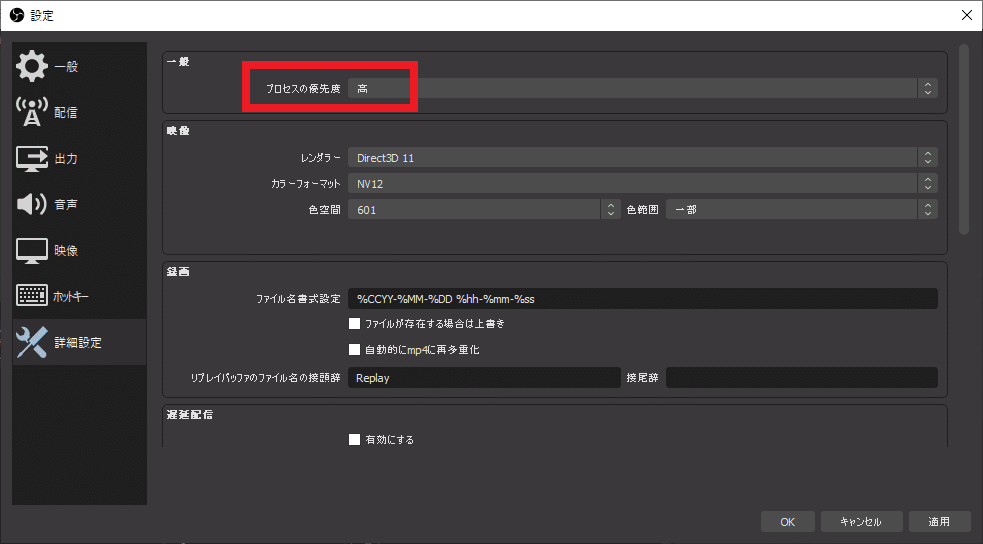Select the ホットキー sidebar label
Image resolution: width=983 pixels, height=544 pixels.
click(x=71, y=296)
